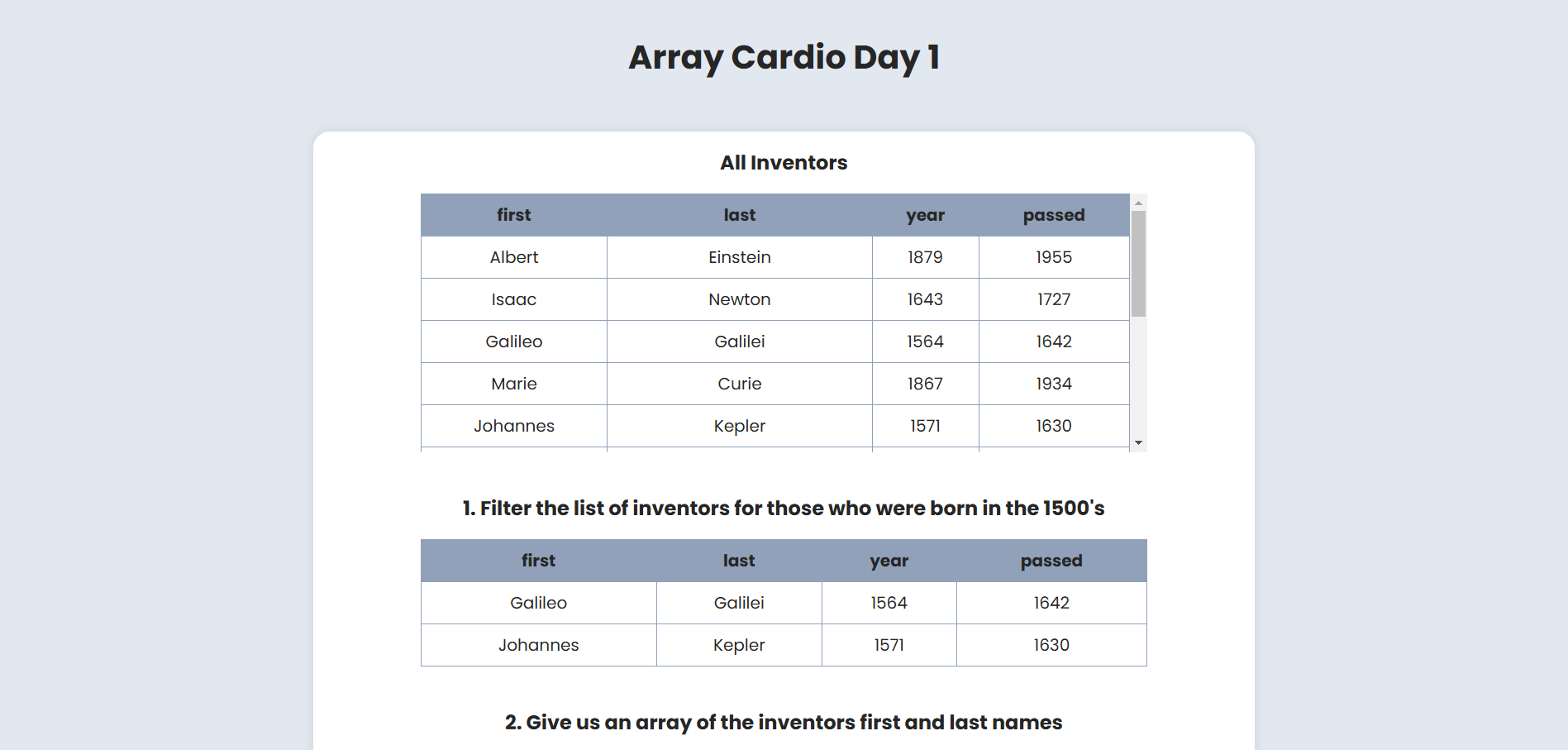This screenshot has width=1568, height=750.
Task: Click the Curie last name cell
Action: [740, 384]
